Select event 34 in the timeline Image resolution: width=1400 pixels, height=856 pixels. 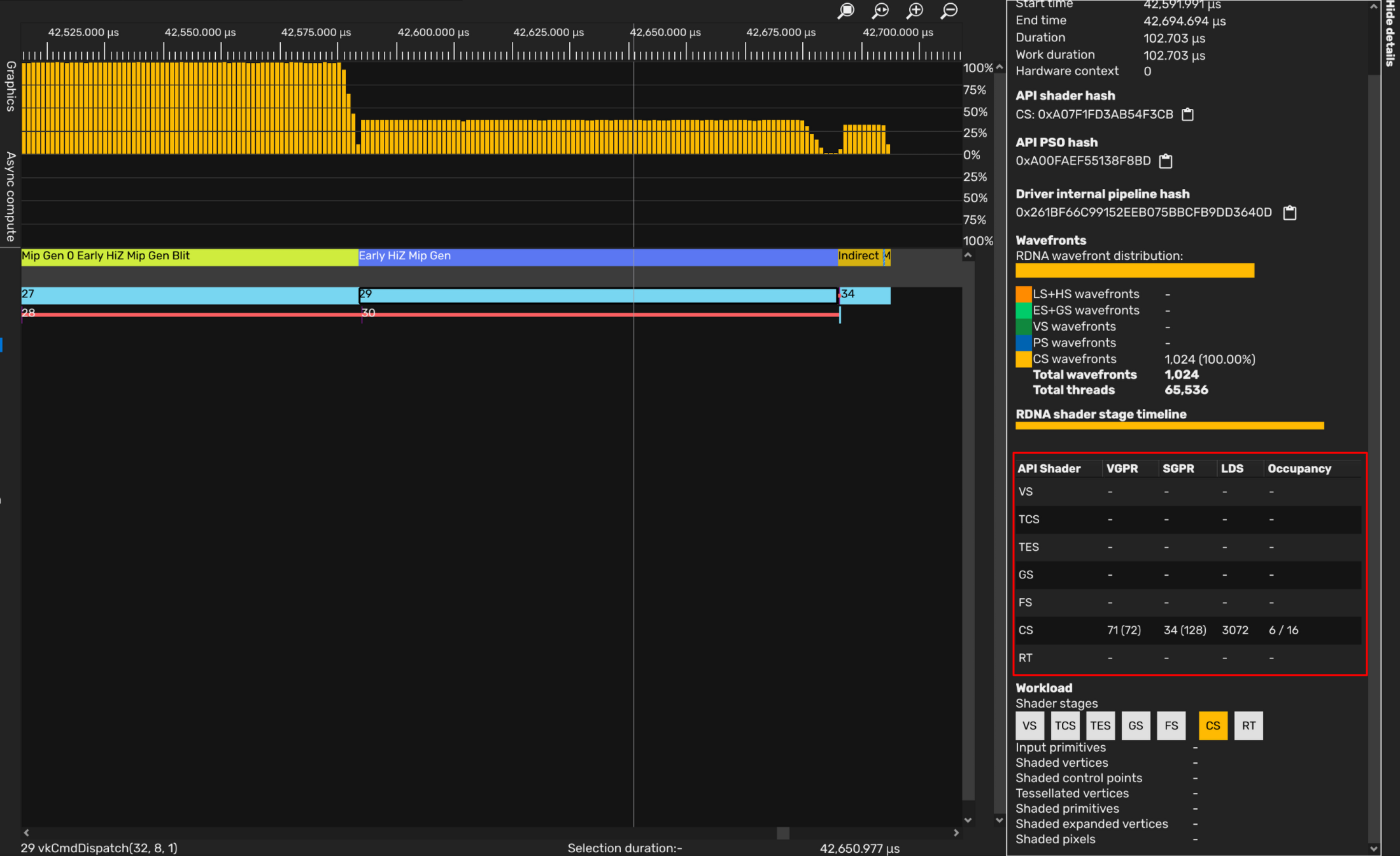pos(865,295)
